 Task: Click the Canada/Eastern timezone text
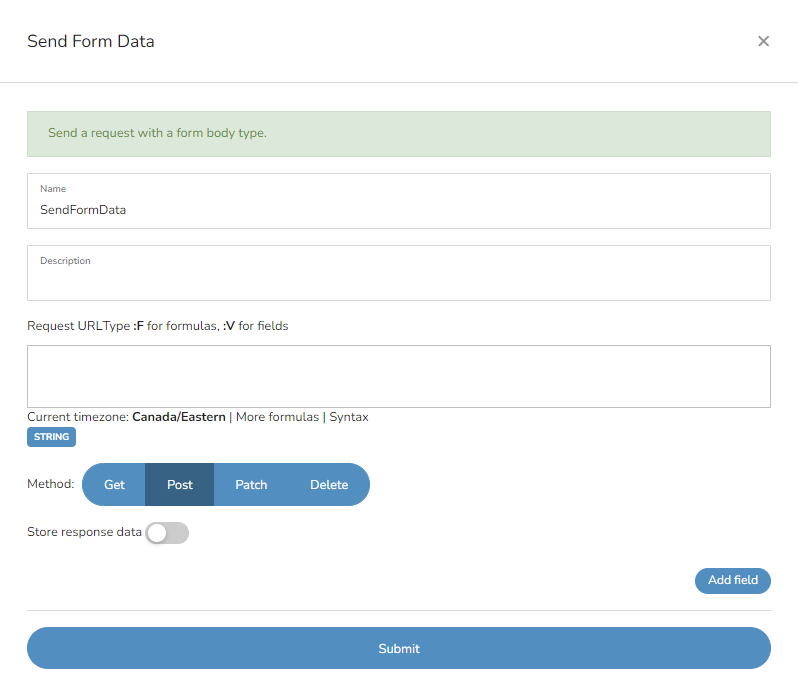pyautogui.click(x=179, y=417)
